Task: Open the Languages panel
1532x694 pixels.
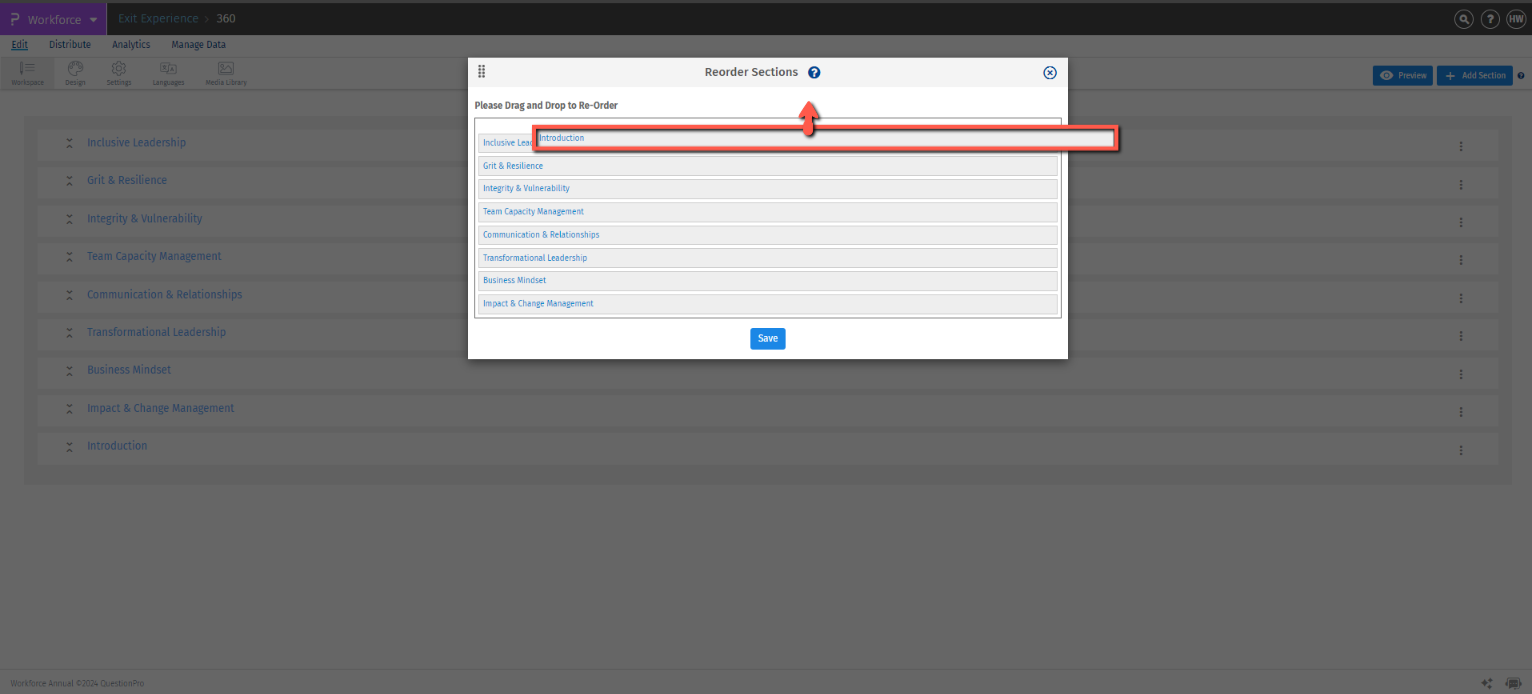Action: [x=168, y=71]
